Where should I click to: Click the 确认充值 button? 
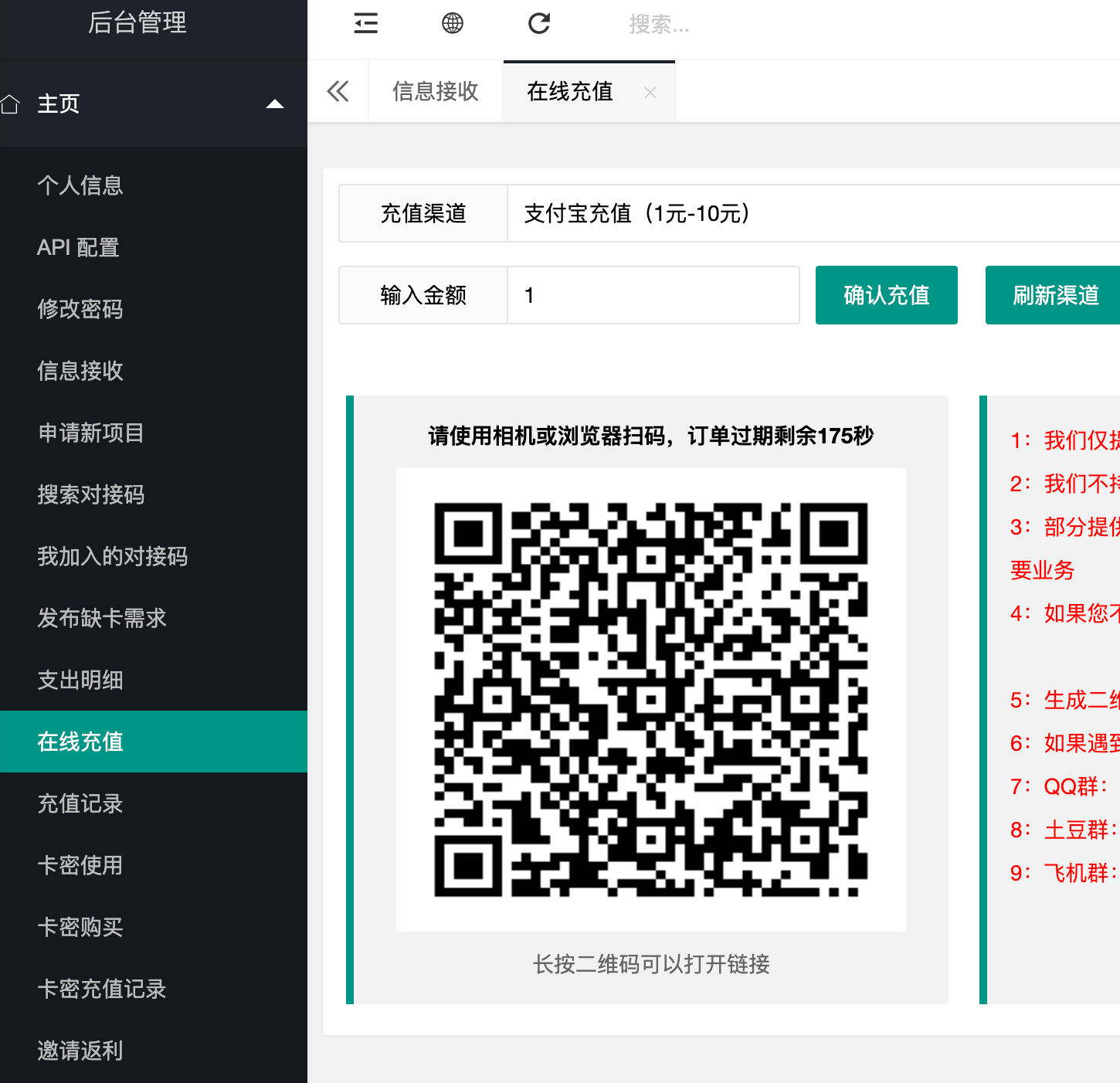[x=887, y=295]
